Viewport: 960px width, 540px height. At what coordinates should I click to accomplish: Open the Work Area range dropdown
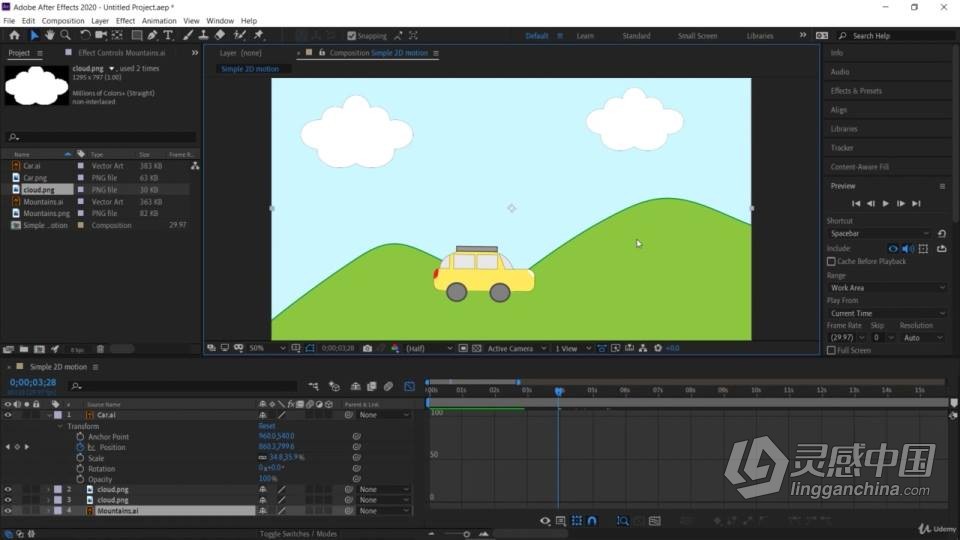point(887,288)
